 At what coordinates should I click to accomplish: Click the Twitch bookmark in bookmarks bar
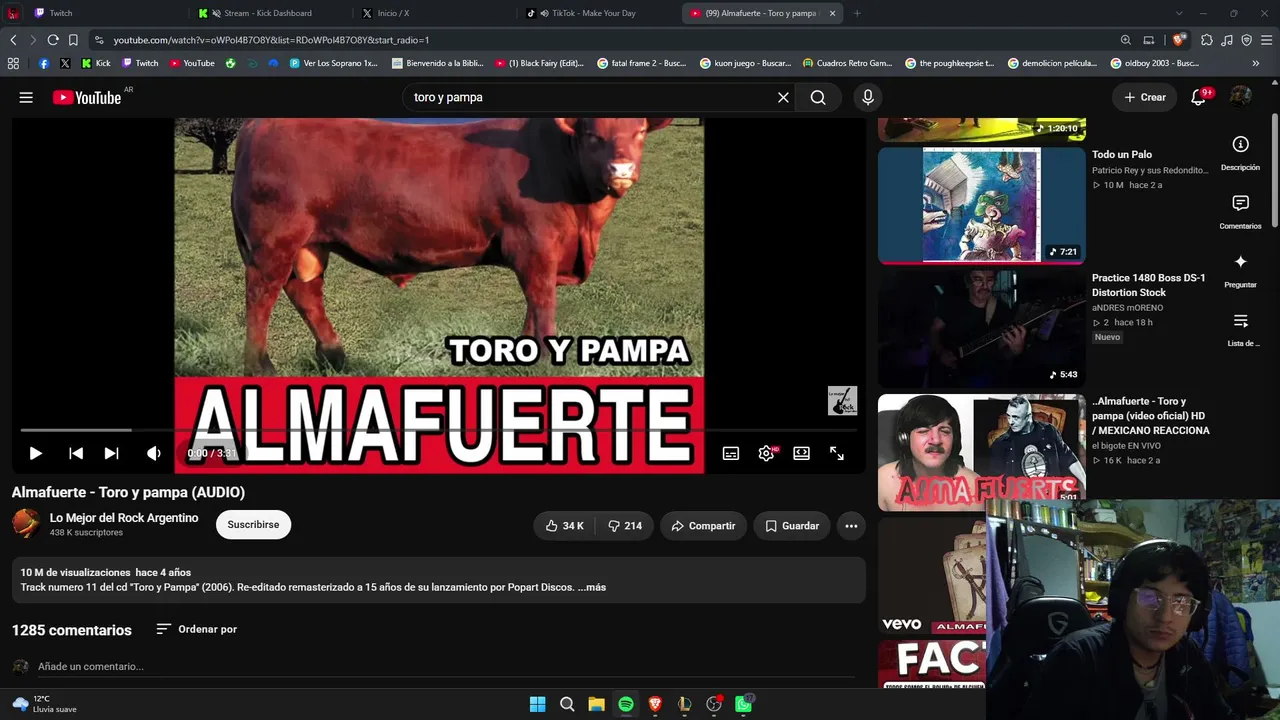140,63
